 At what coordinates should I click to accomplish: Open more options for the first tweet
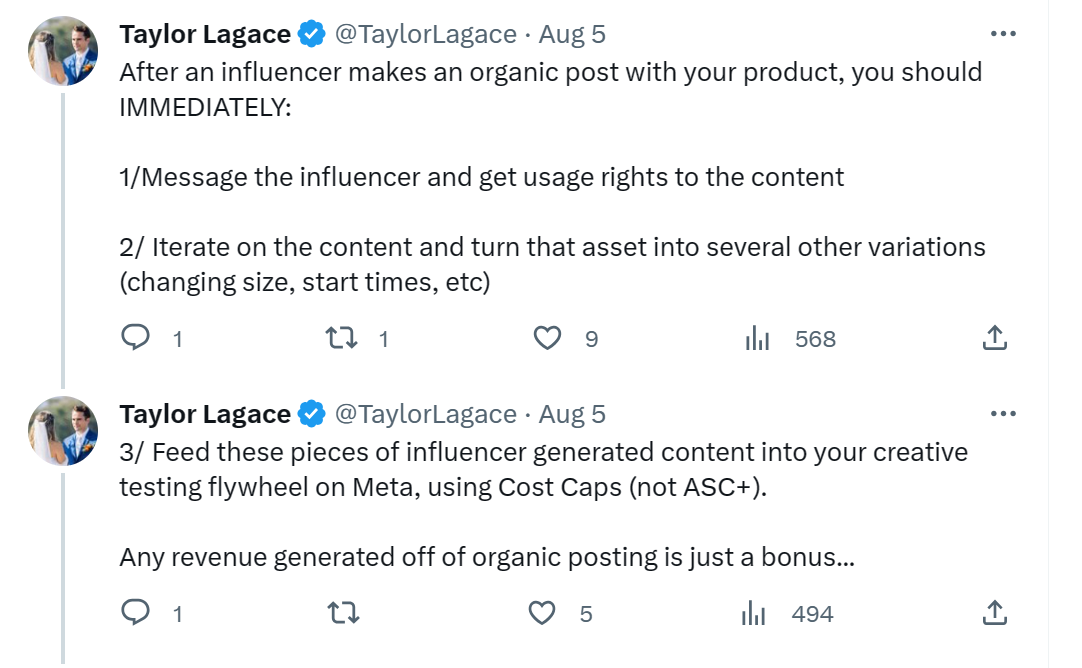coord(1002,34)
